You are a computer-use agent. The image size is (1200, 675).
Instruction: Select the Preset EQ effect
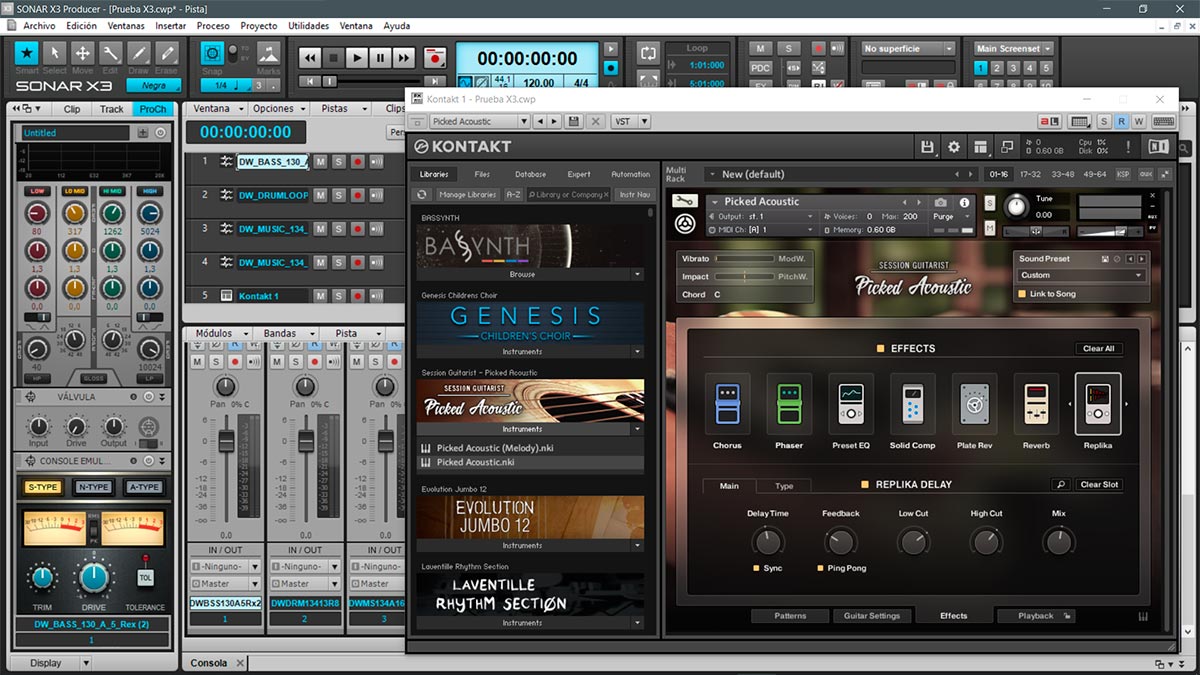click(x=851, y=404)
